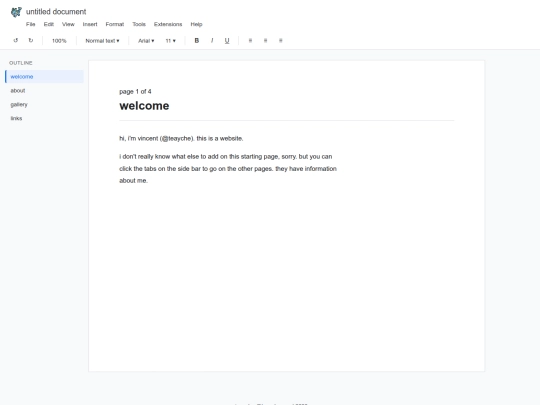Toggle italic formatting
This screenshot has height=405, width=540.
pyautogui.click(x=212, y=41)
